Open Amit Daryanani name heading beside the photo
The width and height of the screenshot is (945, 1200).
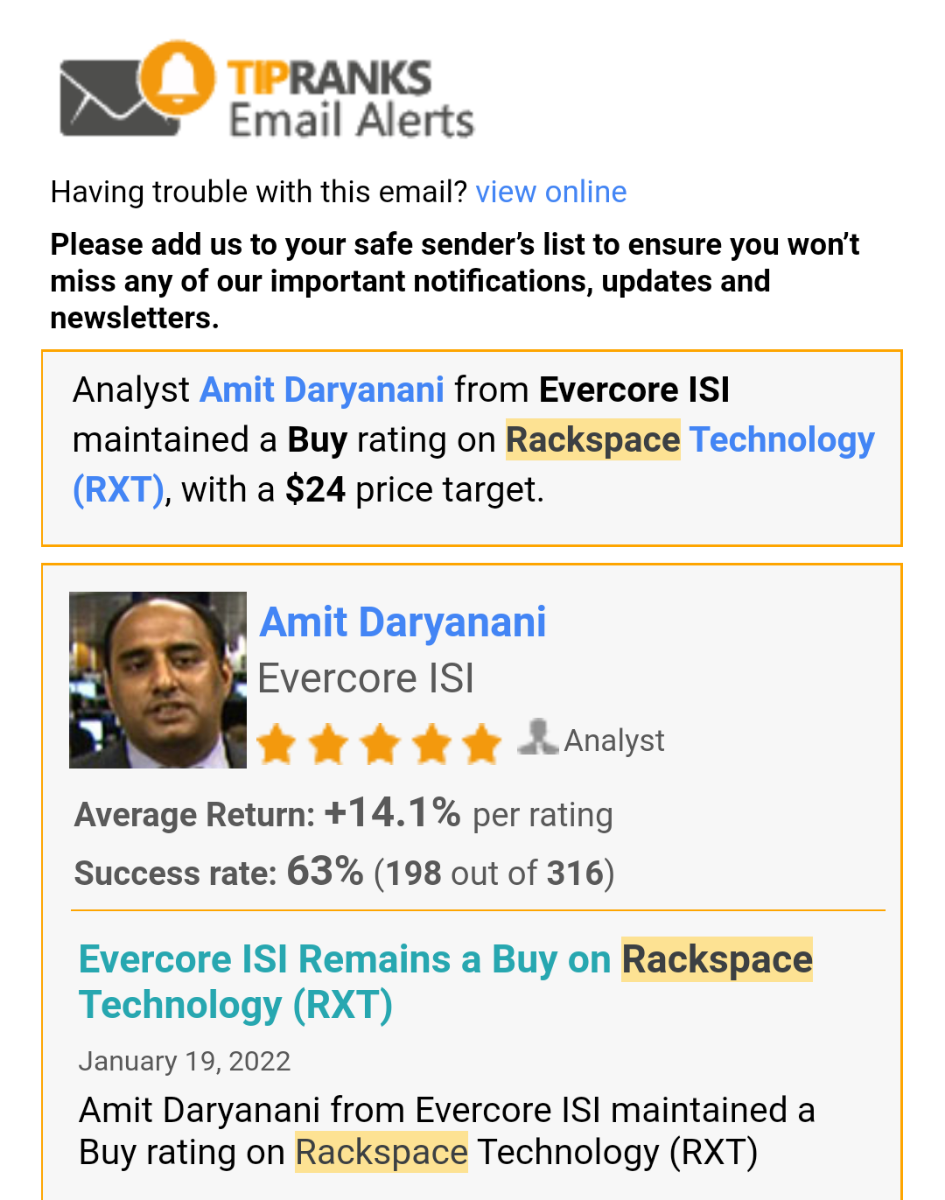403,622
